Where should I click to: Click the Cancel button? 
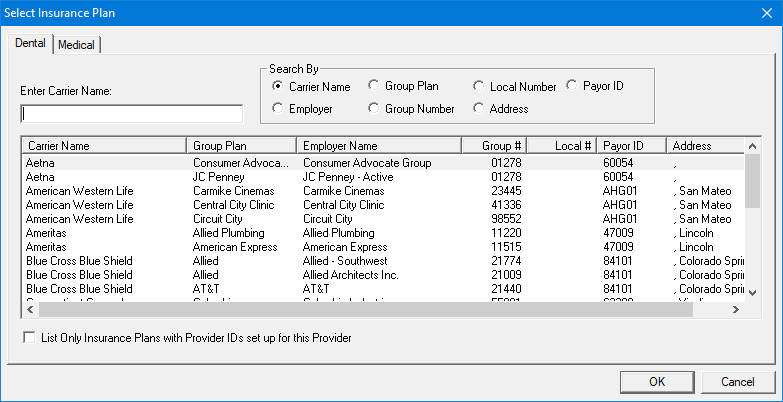click(737, 381)
